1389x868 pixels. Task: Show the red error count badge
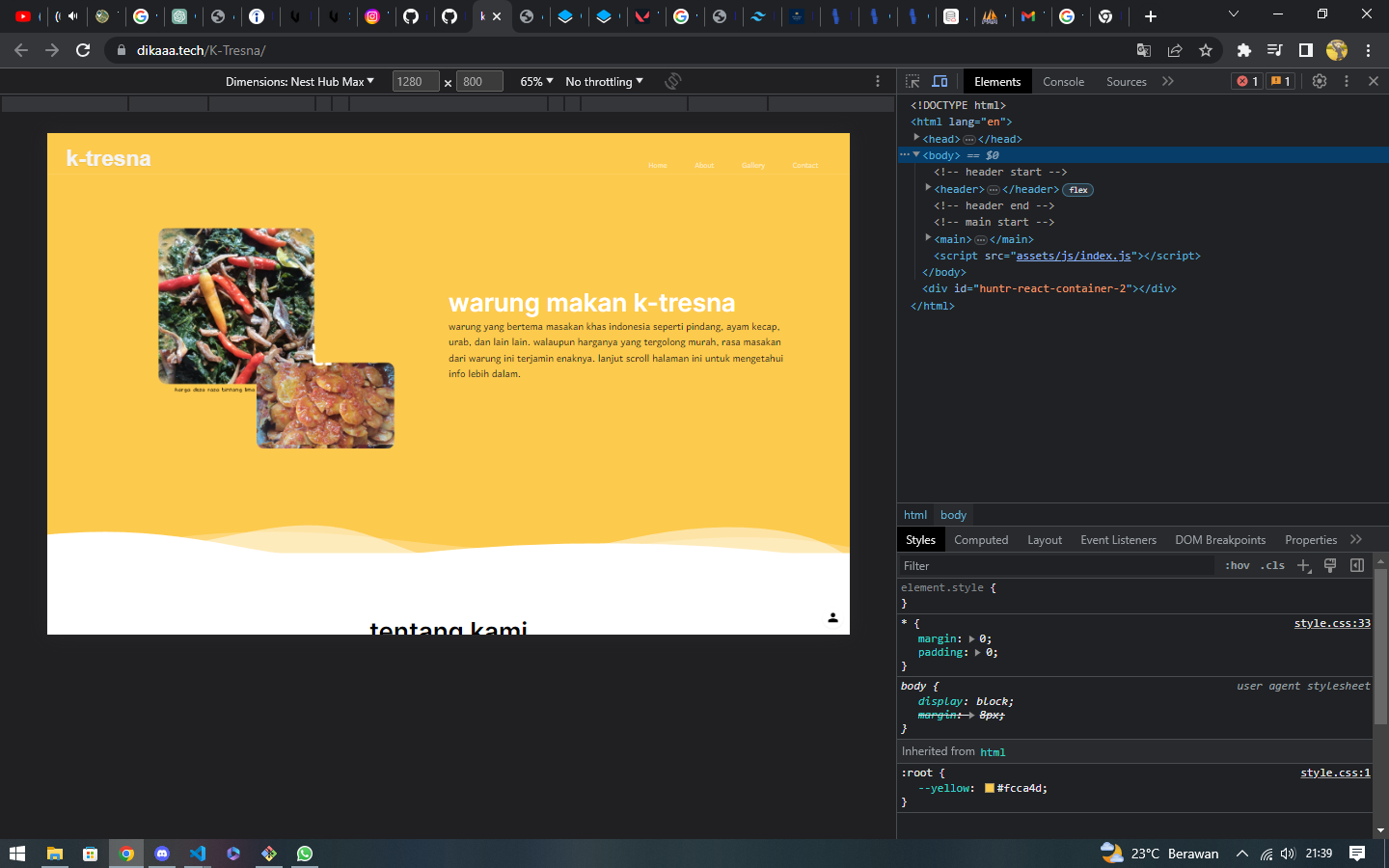[x=1247, y=82]
